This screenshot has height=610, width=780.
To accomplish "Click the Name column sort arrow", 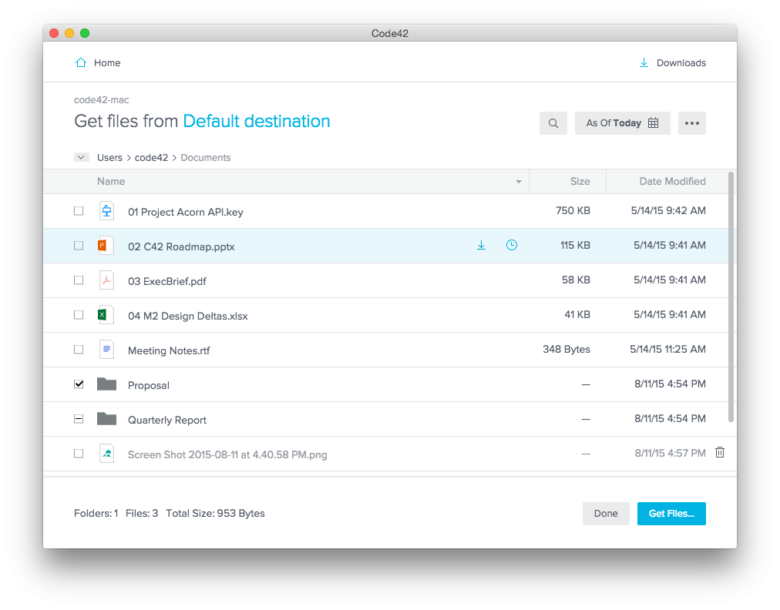I will [519, 182].
